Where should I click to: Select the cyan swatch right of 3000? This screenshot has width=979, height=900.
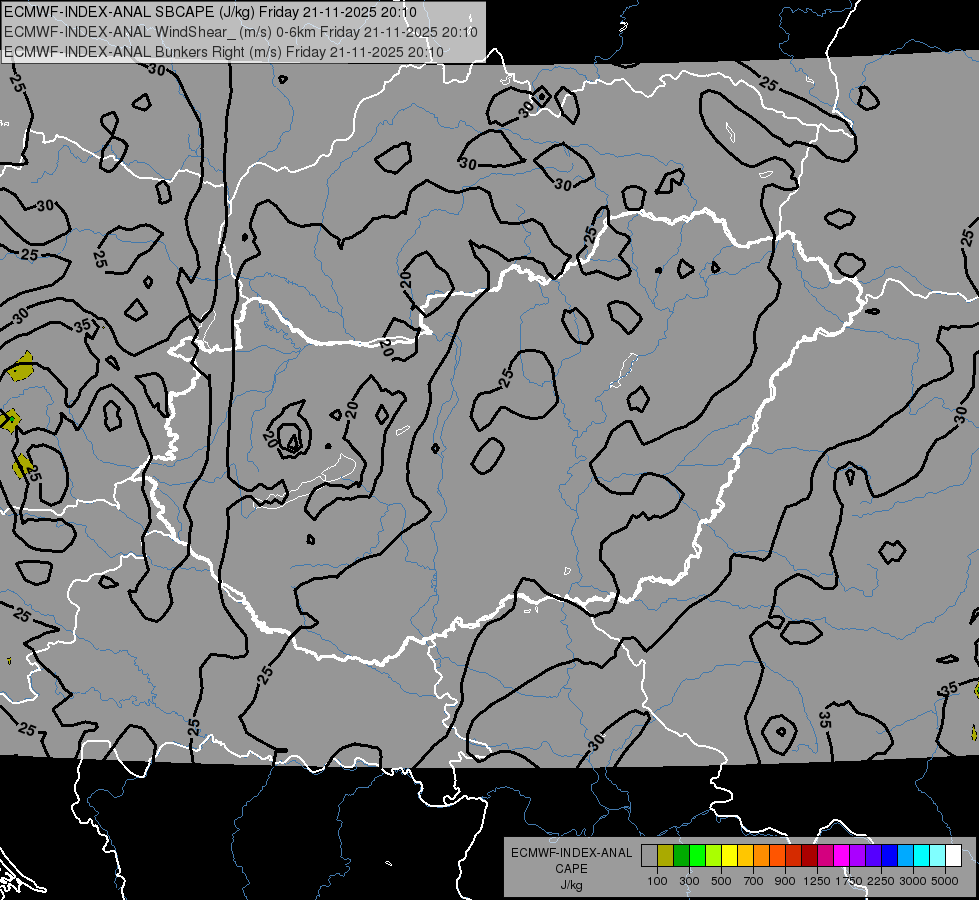[922, 855]
